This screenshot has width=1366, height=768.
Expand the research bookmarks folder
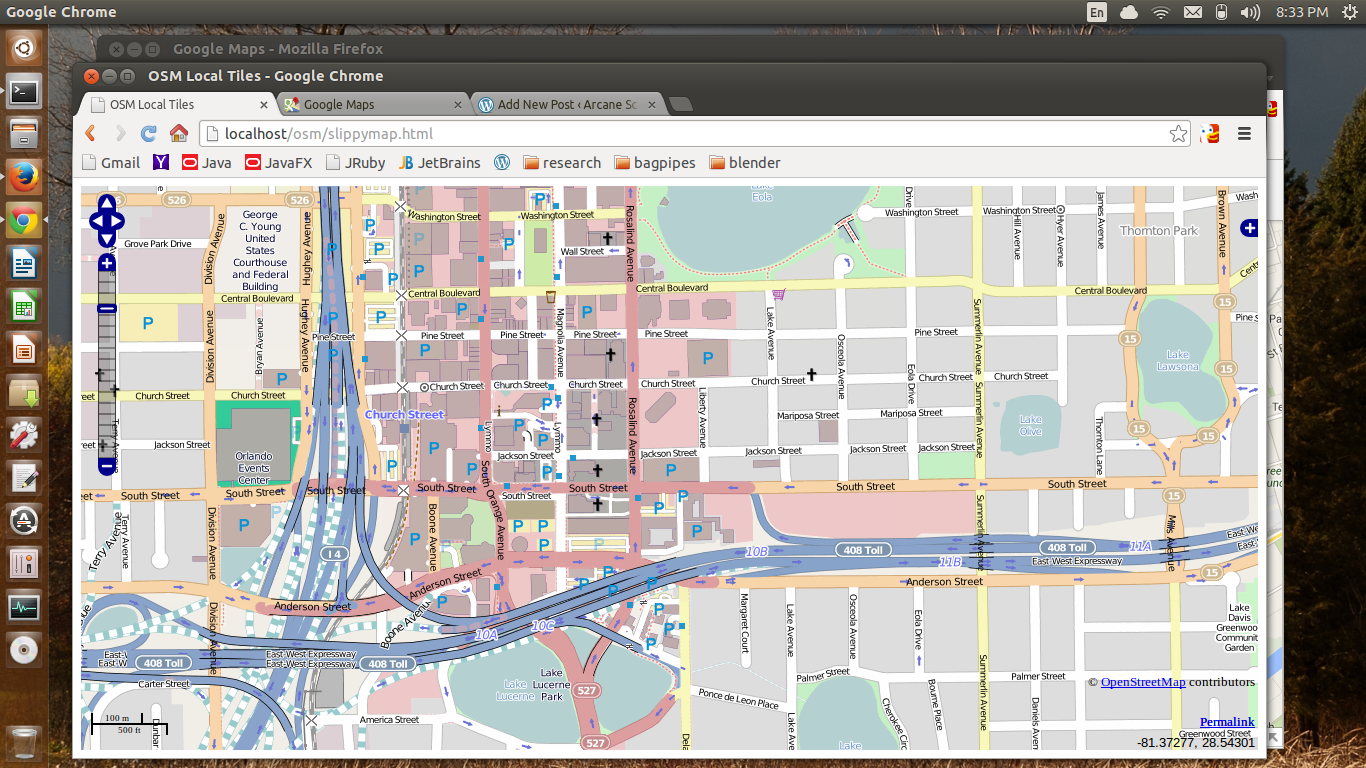pyautogui.click(x=562, y=163)
